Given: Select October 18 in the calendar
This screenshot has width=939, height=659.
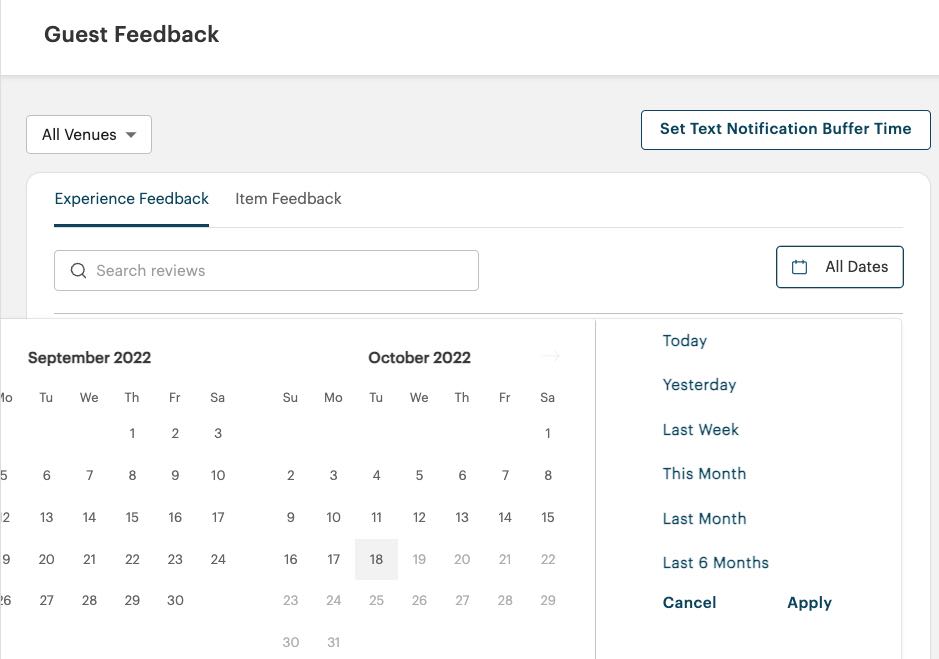Looking at the screenshot, I should (x=377, y=560).
